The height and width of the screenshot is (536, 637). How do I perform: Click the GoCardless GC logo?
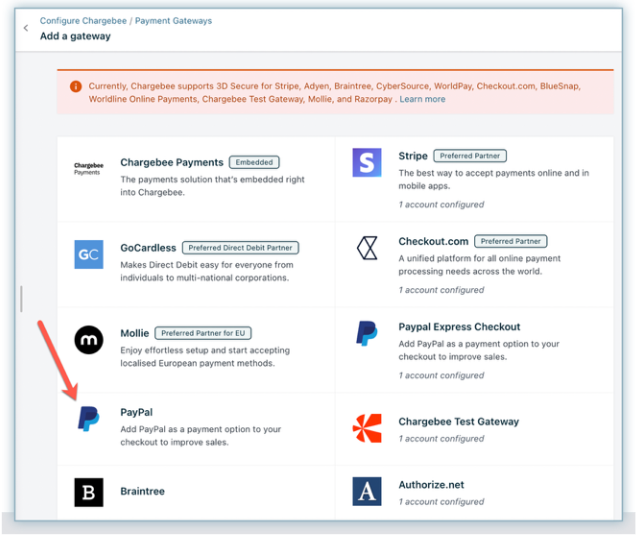click(x=88, y=254)
